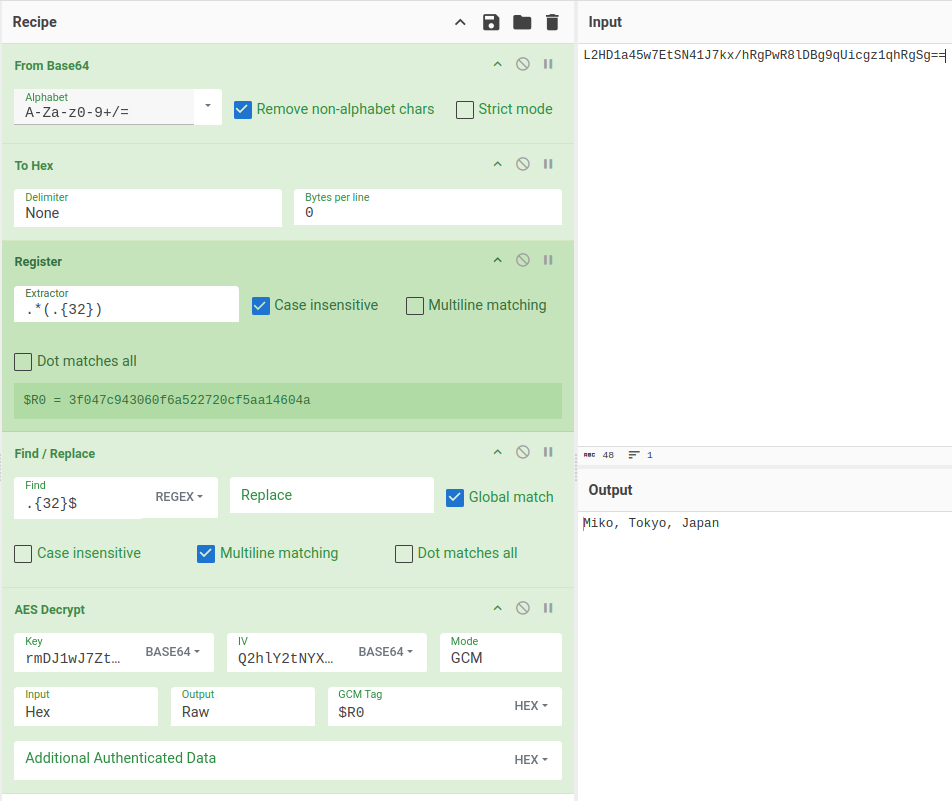Change Key format BASE64 dropdown

click(173, 652)
